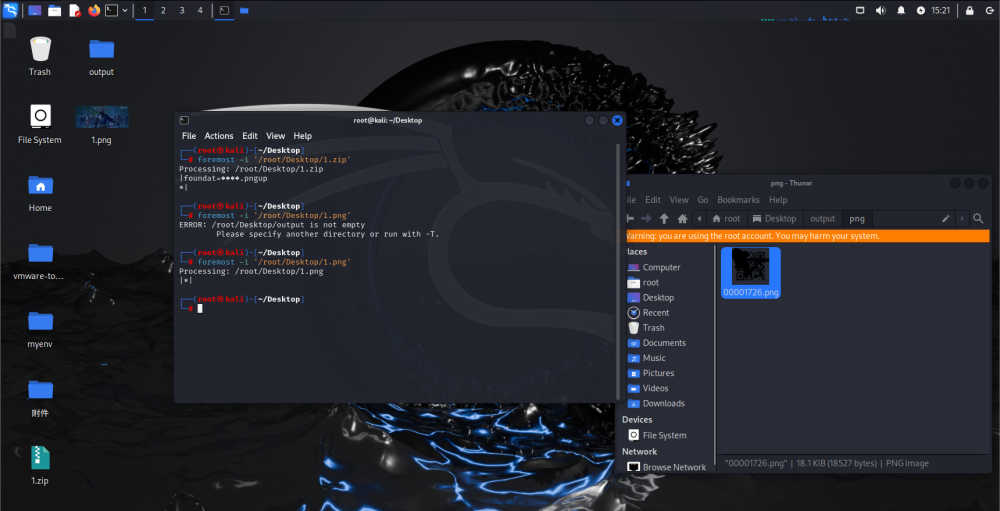
Task: Toggle path bar edit pencil icon
Action: pos(946,219)
